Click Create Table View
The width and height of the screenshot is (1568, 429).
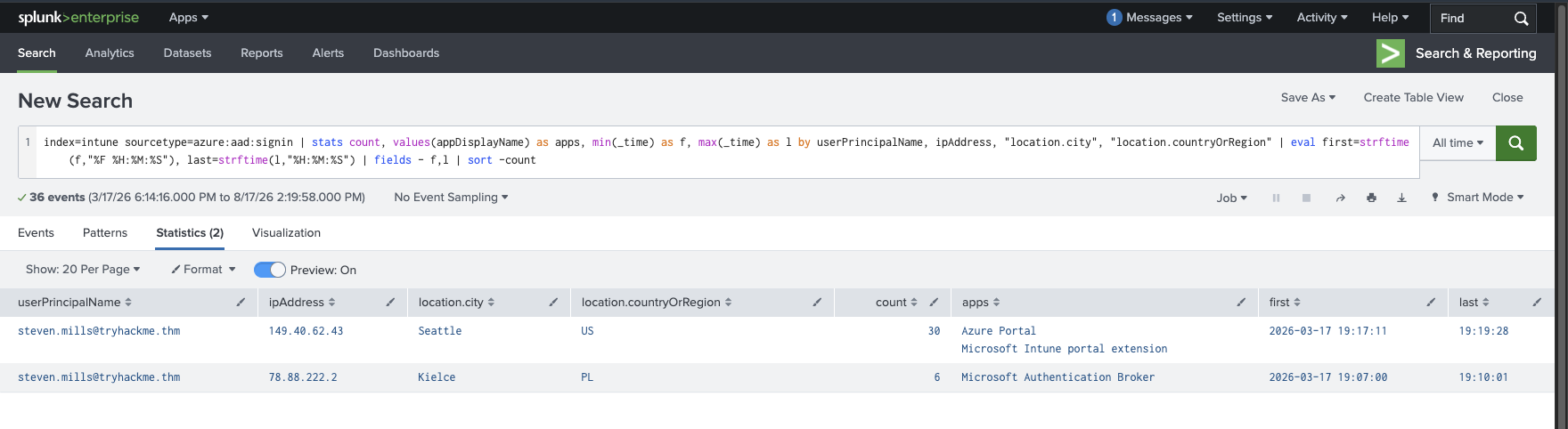(x=1413, y=98)
